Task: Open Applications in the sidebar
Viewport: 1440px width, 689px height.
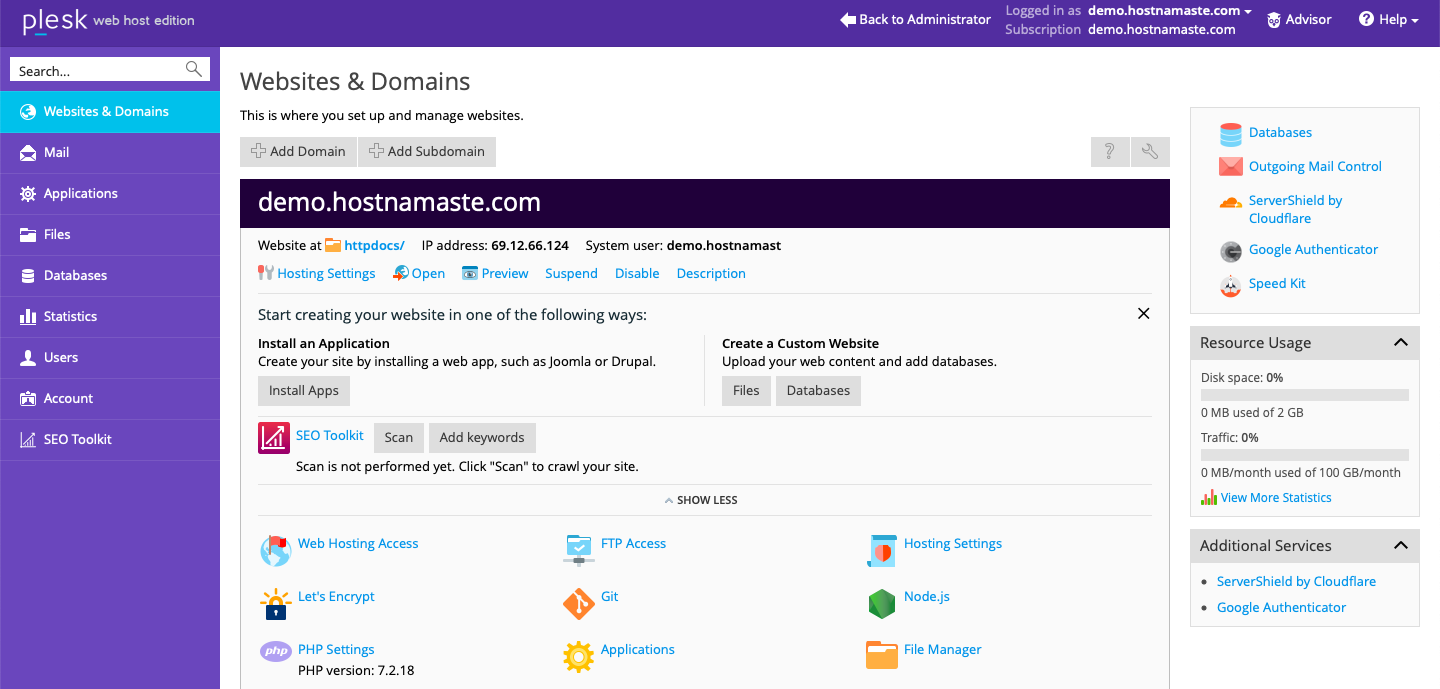Action: (110, 193)
